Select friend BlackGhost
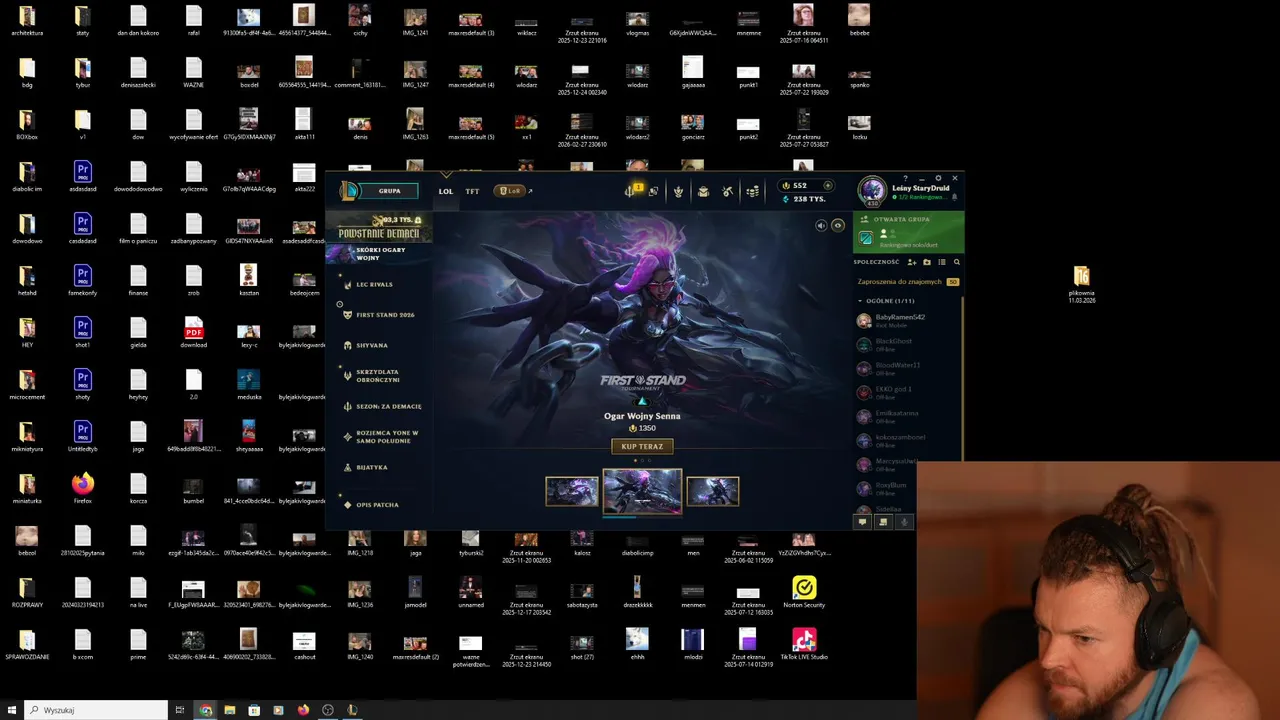The width and height of the screenshot is (1280, 720). point(906,344)
